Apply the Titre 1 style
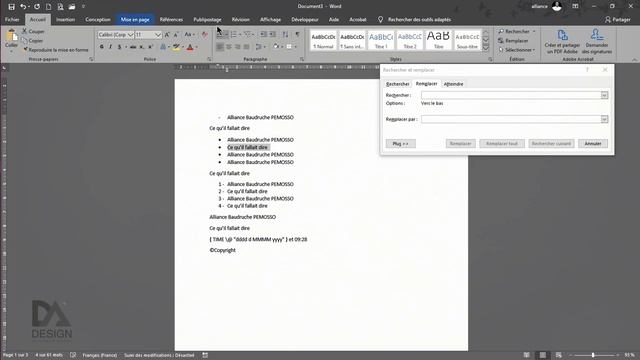Screen dimensions: 640x360 (381, 40)
